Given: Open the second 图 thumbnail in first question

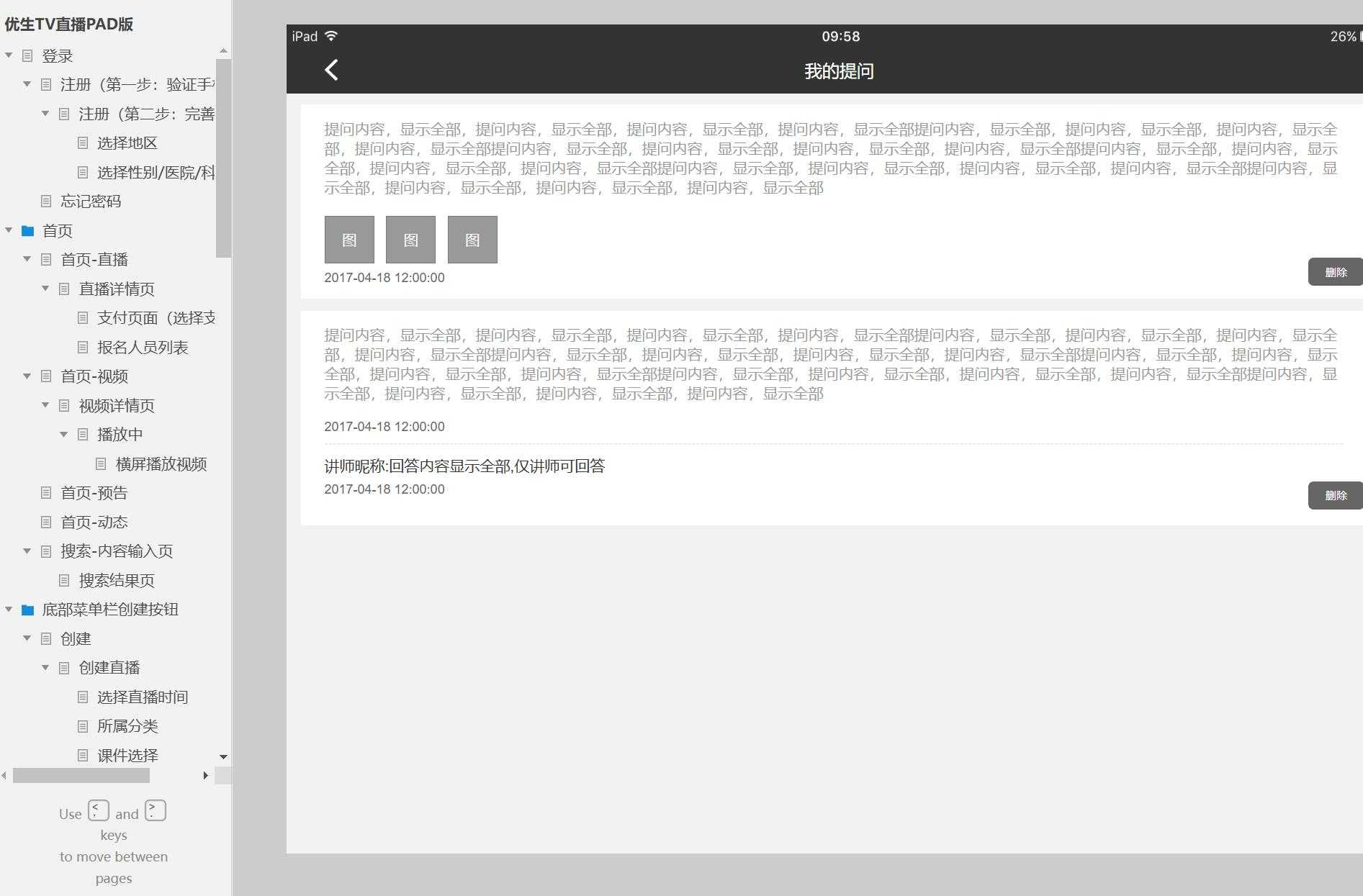Looking at the screenshot, I should tap(410, 240).
